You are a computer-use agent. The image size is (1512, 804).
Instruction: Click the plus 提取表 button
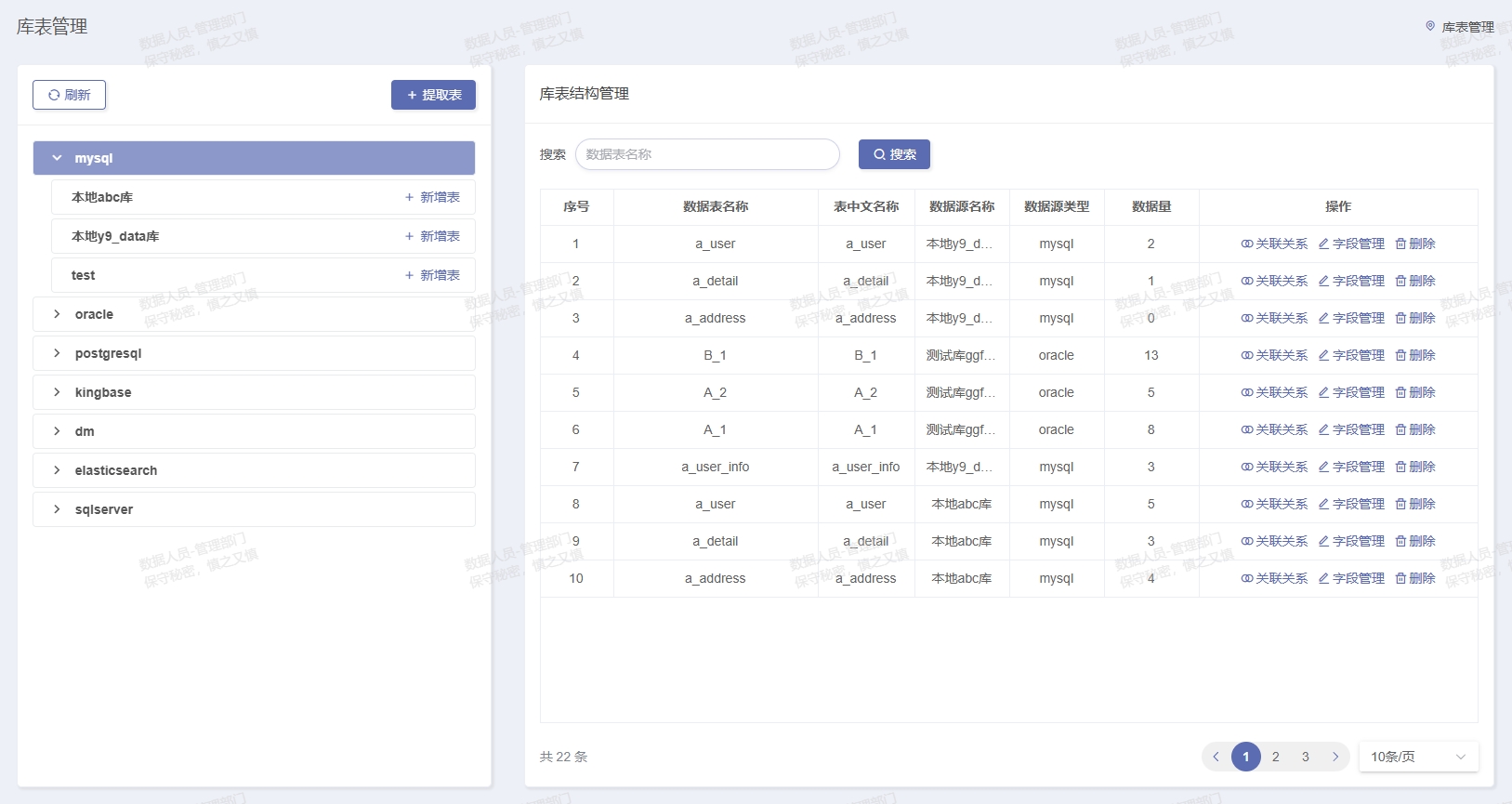click(433, 95)
